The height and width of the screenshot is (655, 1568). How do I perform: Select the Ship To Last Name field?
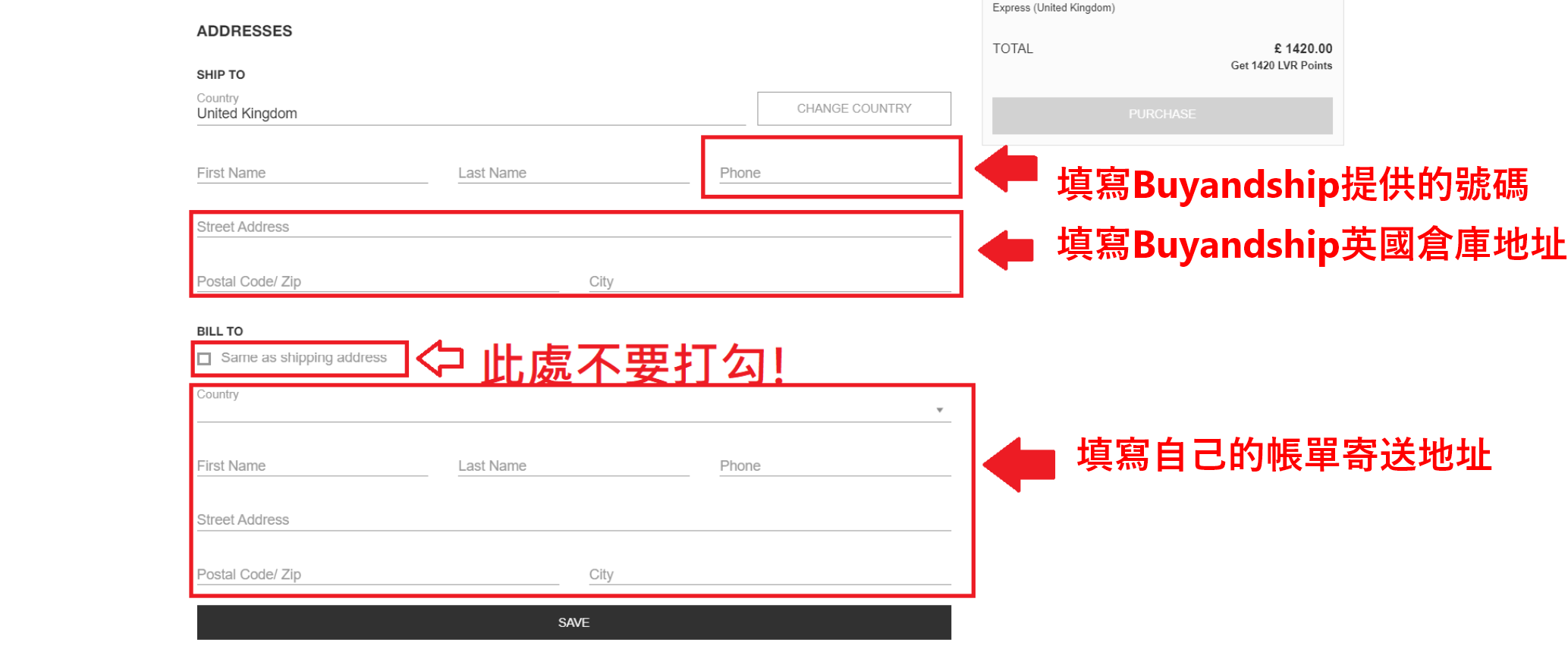point(573,173)
